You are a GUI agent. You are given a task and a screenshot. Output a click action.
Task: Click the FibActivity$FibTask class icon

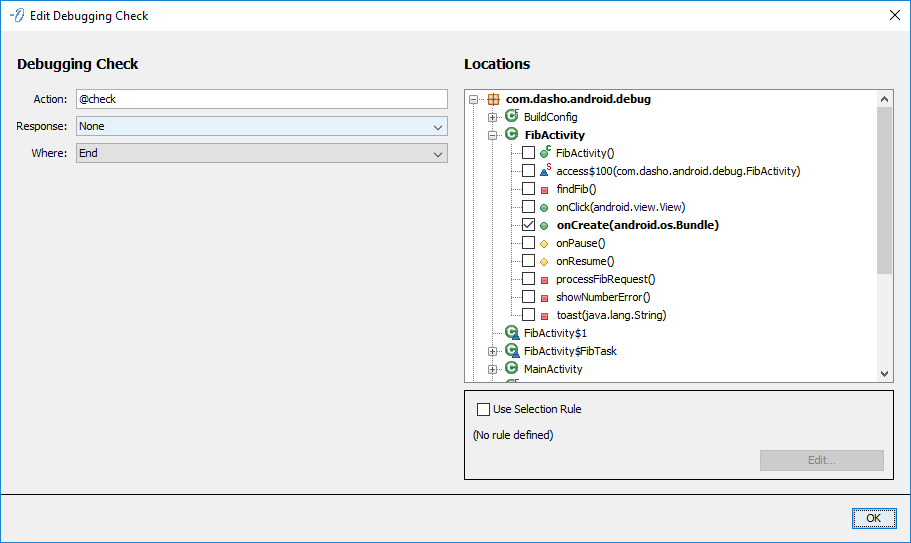pos(512,351)
